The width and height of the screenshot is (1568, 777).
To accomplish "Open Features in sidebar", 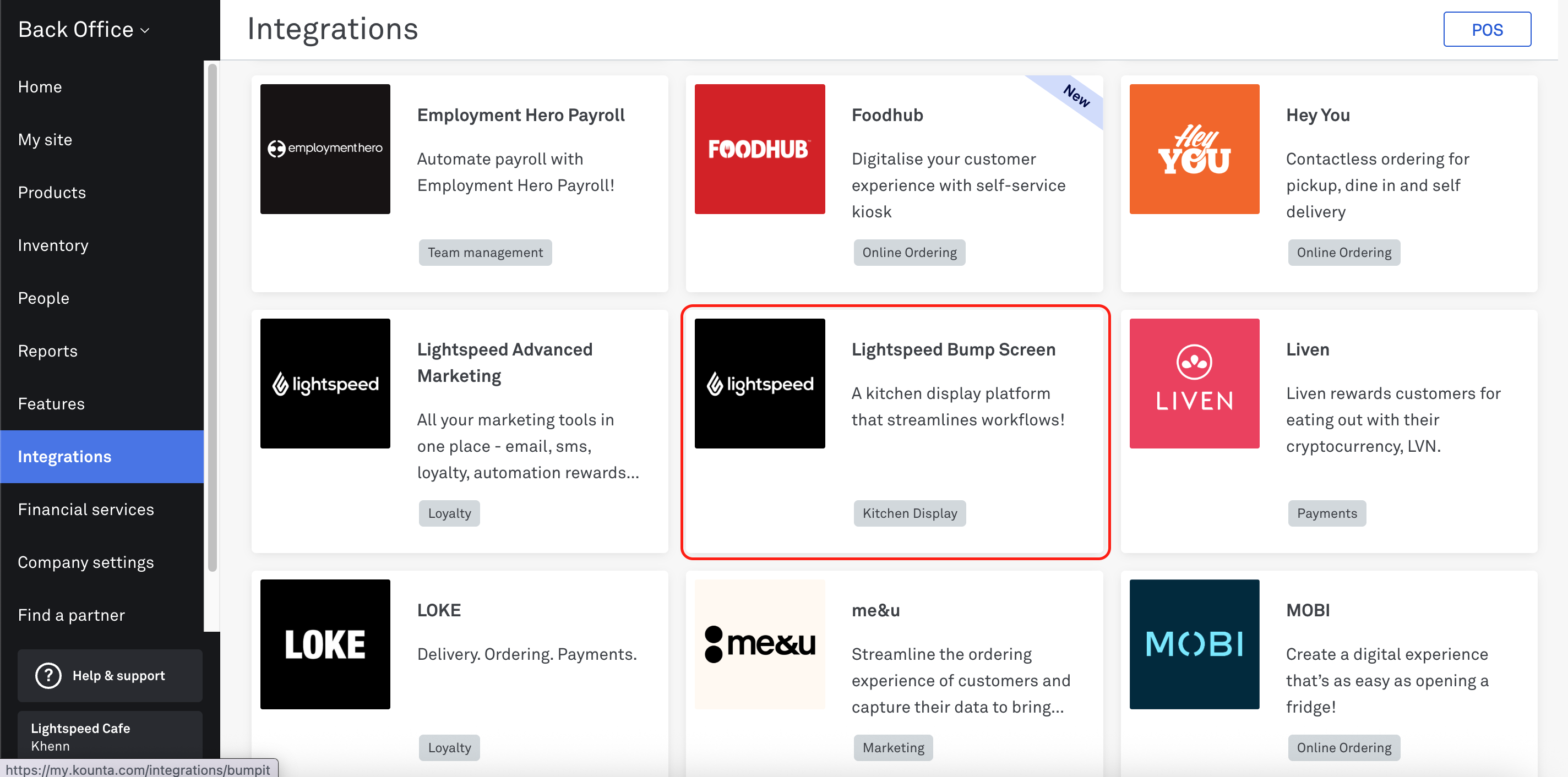I will (102, 404).
